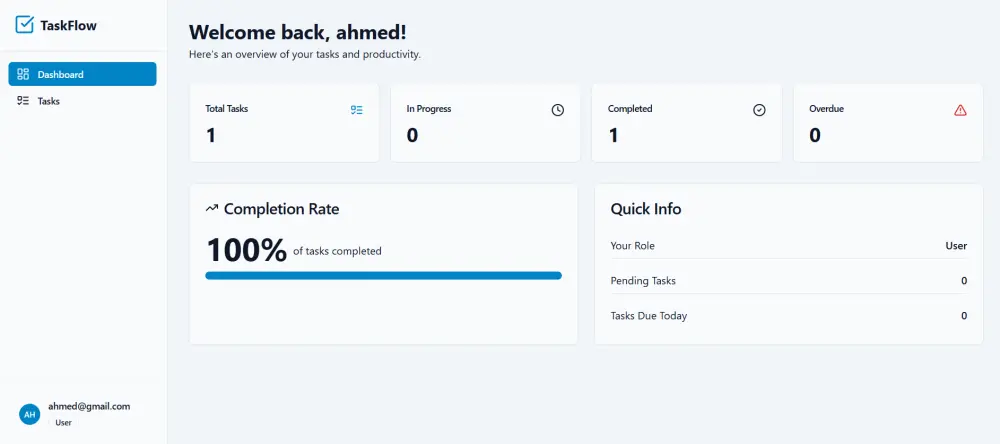
Task: Click the Total Tasks checklist icon
Action: tap(357, 110)
